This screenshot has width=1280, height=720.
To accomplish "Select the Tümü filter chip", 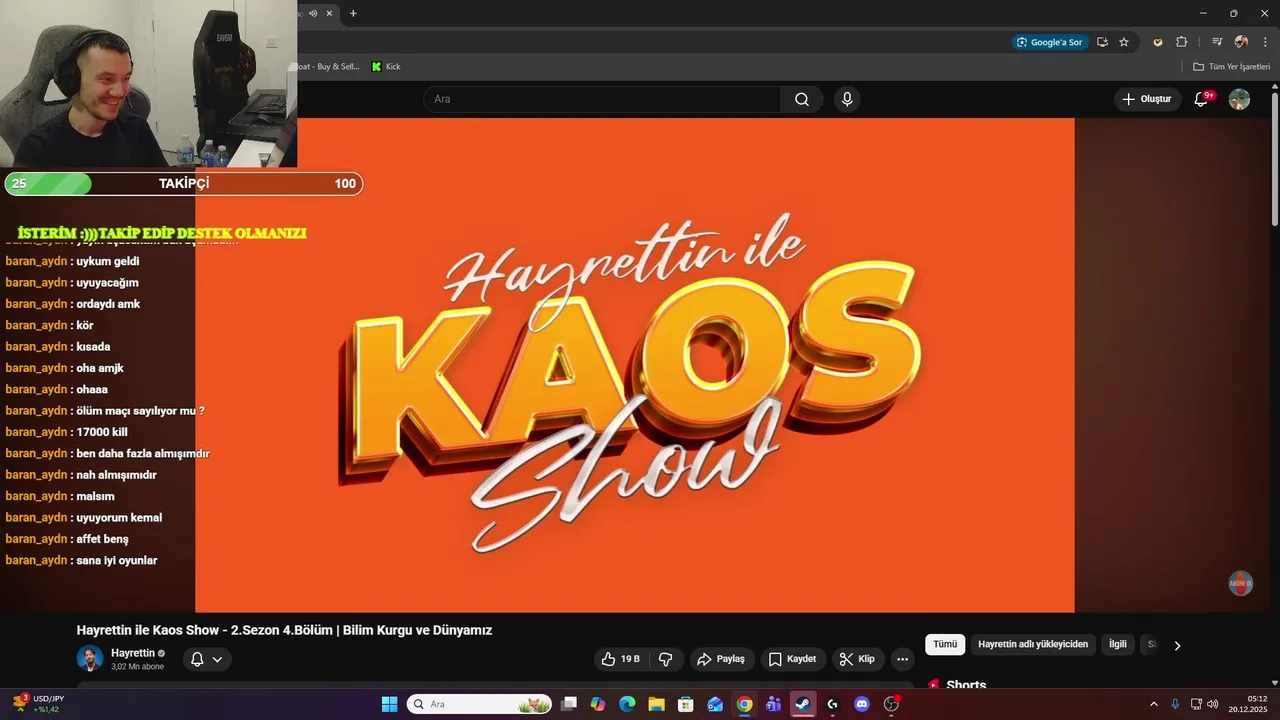I will [945, 645].
